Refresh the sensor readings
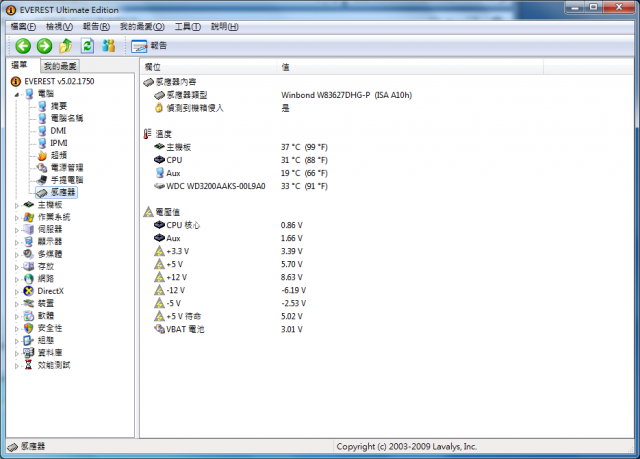The image size is (640, 459). click(87, 46)
